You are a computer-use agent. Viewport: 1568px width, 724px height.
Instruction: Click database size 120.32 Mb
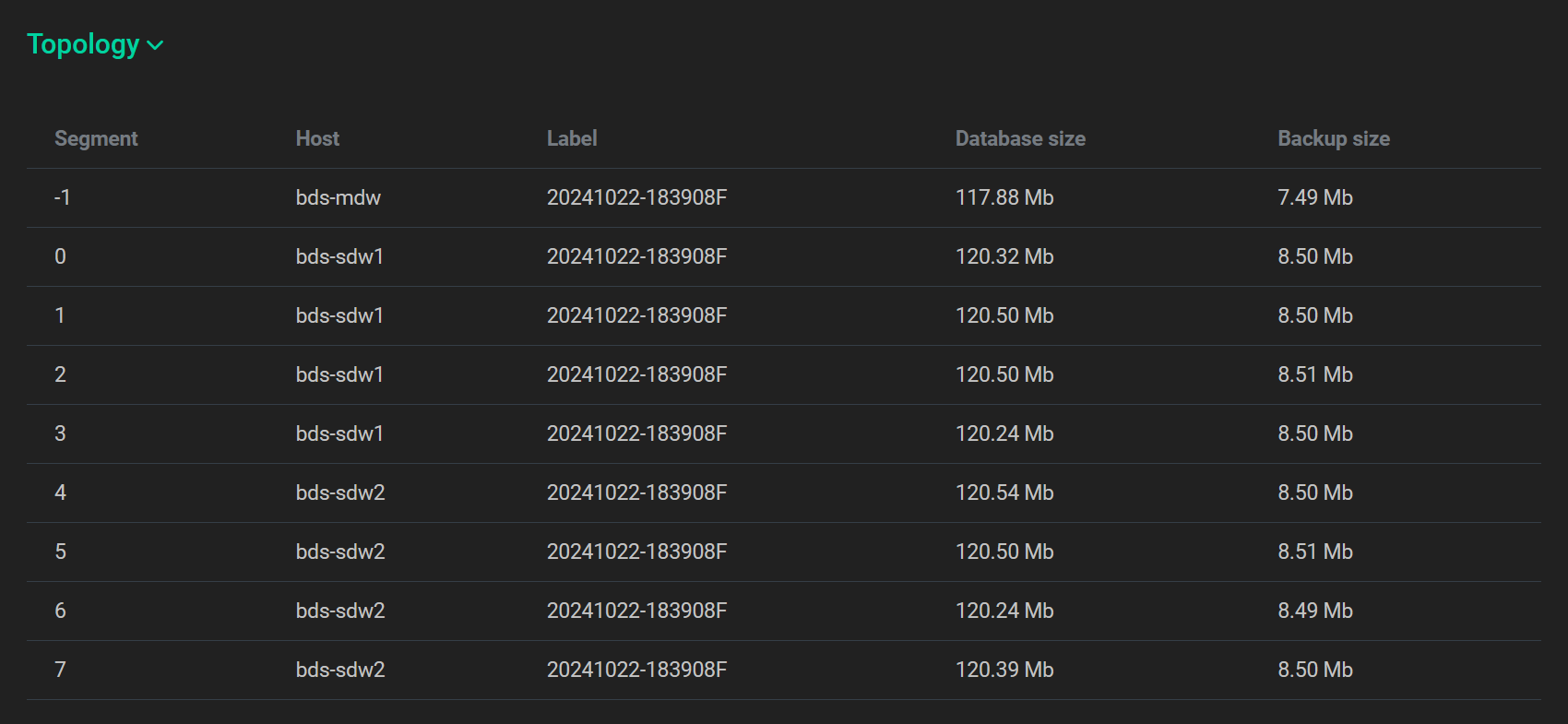point(1004,256)
